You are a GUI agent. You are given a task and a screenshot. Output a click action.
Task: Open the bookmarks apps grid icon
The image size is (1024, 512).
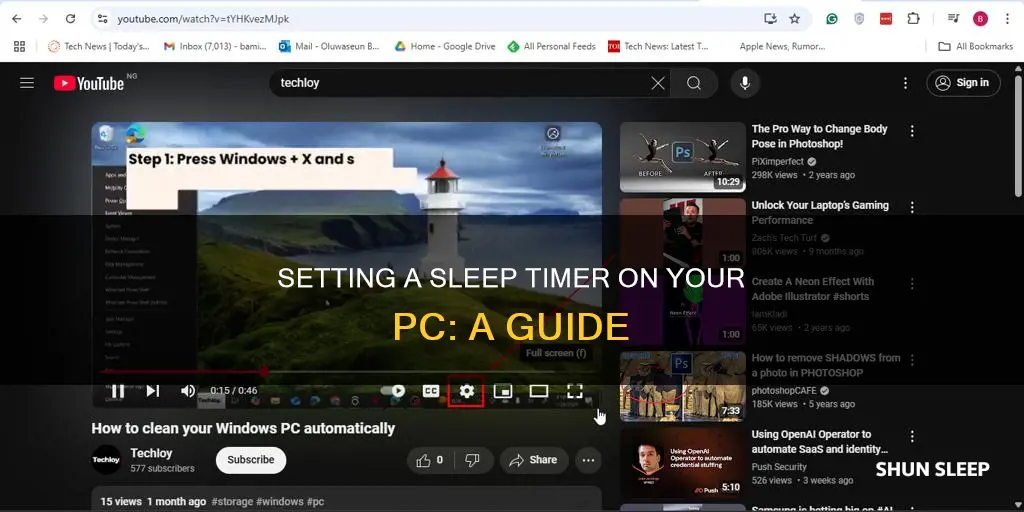tap(20, 46)
